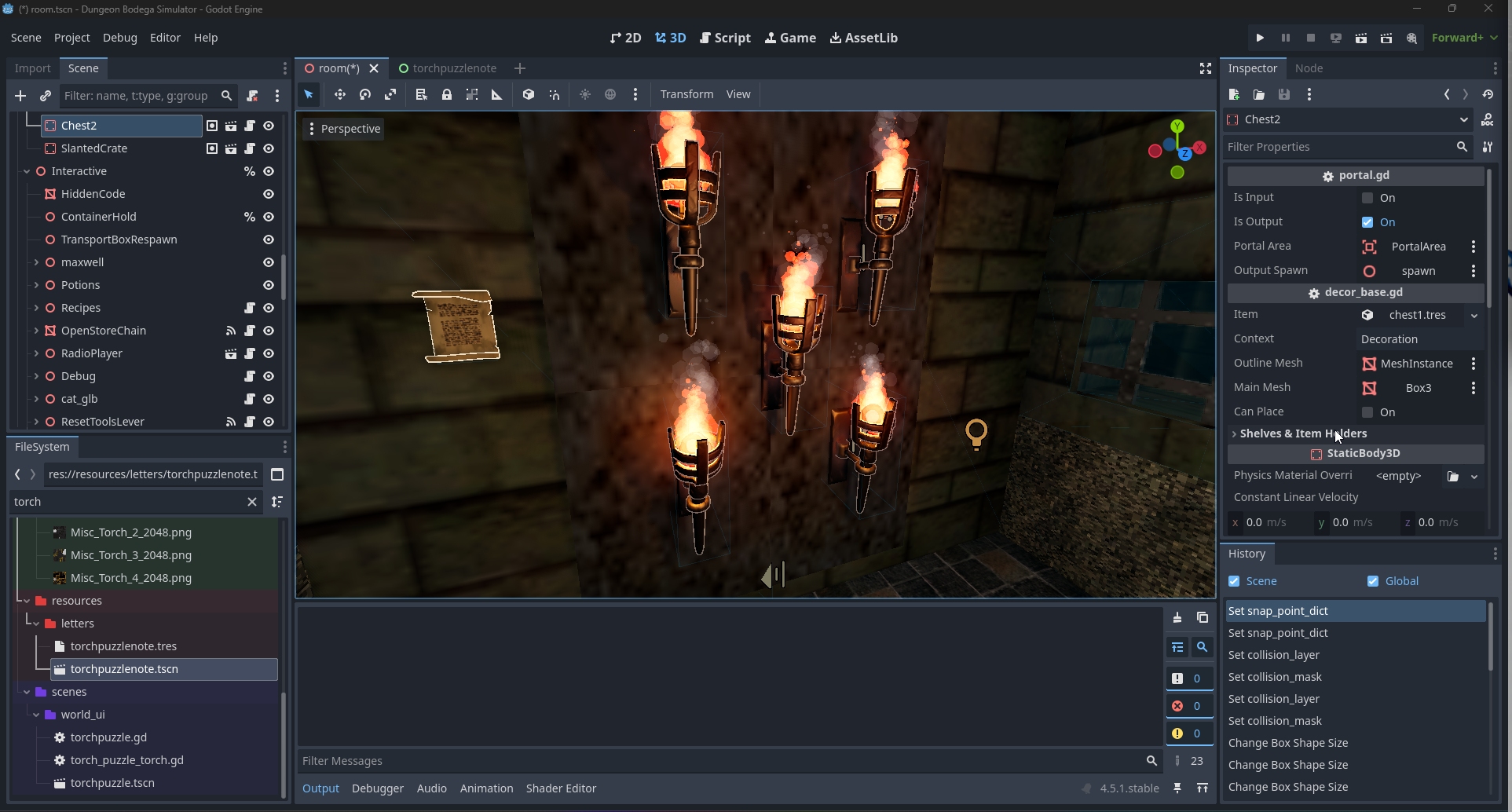Click the Add Child Node plus icon
The image size is (1512, 812).
tap(20, 96)
